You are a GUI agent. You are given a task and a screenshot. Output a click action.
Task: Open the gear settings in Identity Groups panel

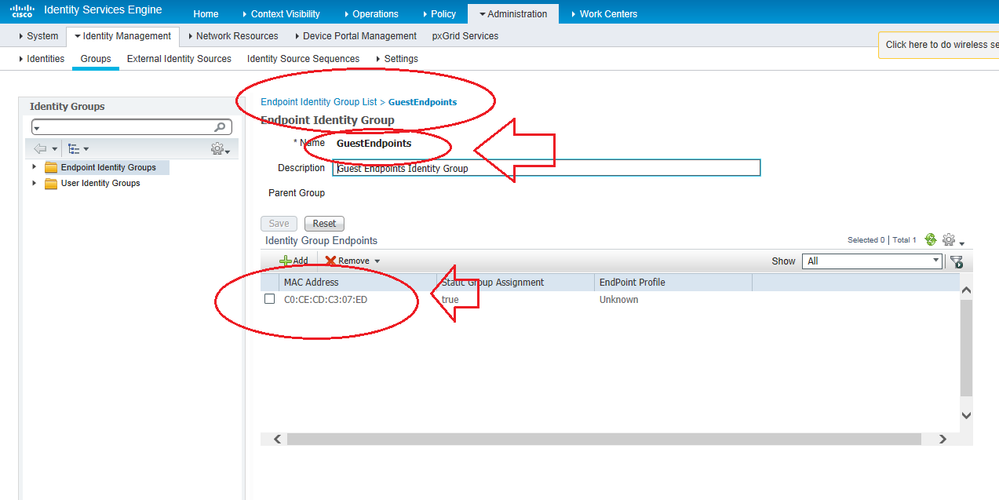coord(220,149)
